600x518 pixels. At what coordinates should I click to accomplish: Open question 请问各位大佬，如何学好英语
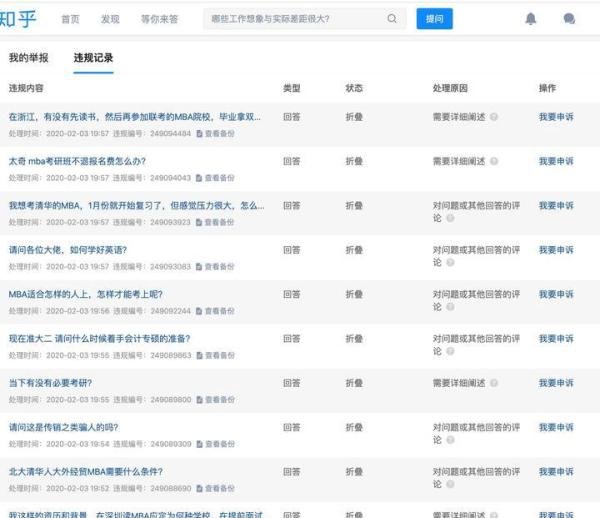[68, 250]
